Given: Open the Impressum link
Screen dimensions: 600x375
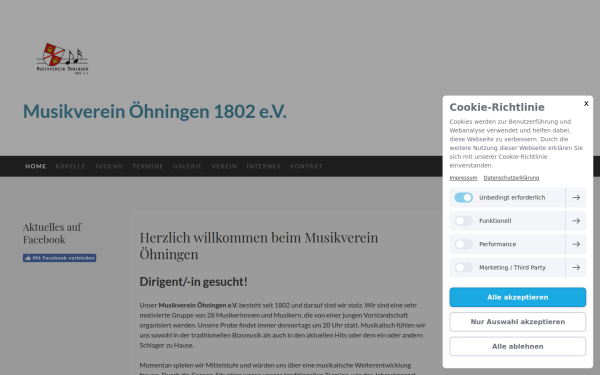Looking at the screenshot, I should click(x=463, y=178).
